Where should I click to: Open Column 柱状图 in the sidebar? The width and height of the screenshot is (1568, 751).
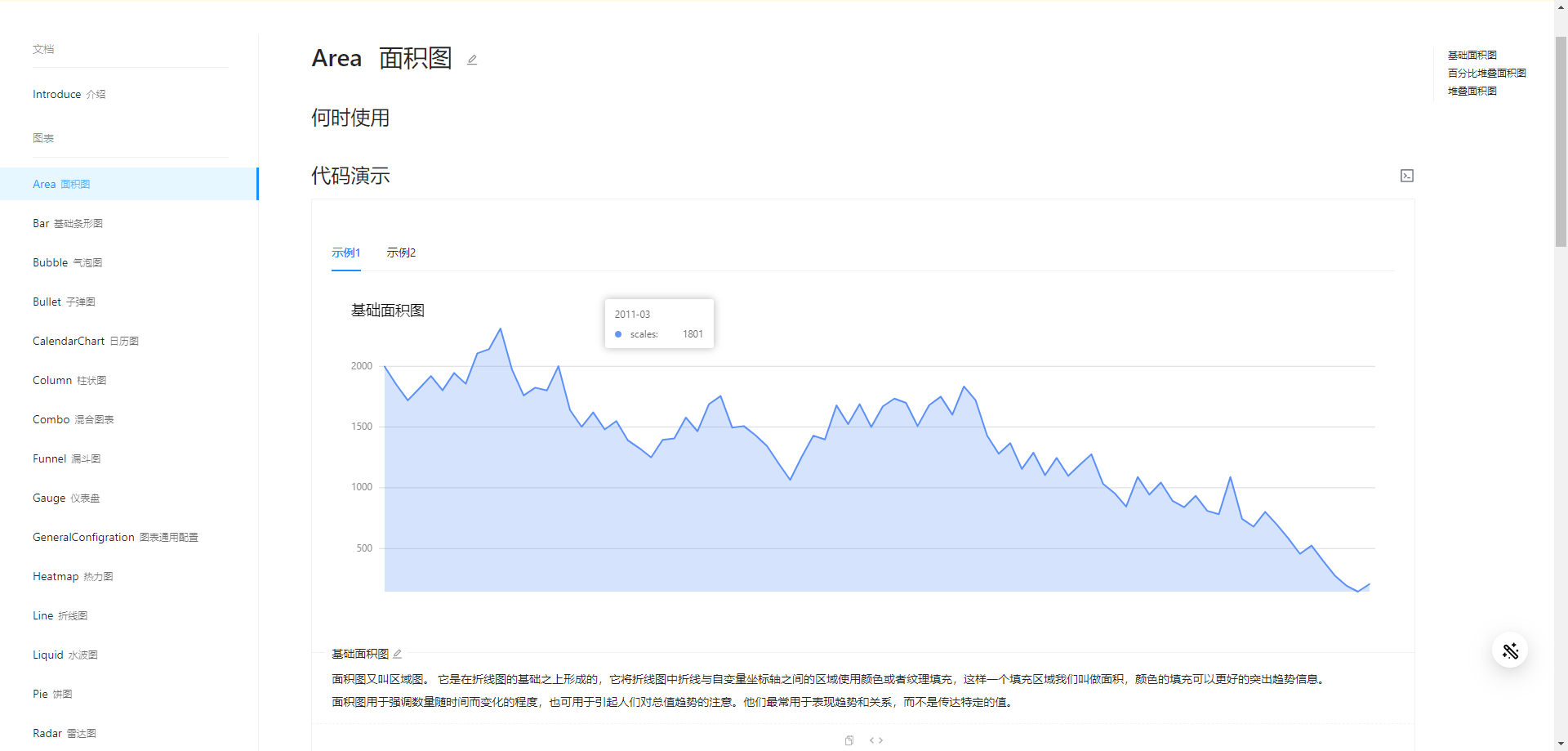pyautogui.click(x=129, y=380)
